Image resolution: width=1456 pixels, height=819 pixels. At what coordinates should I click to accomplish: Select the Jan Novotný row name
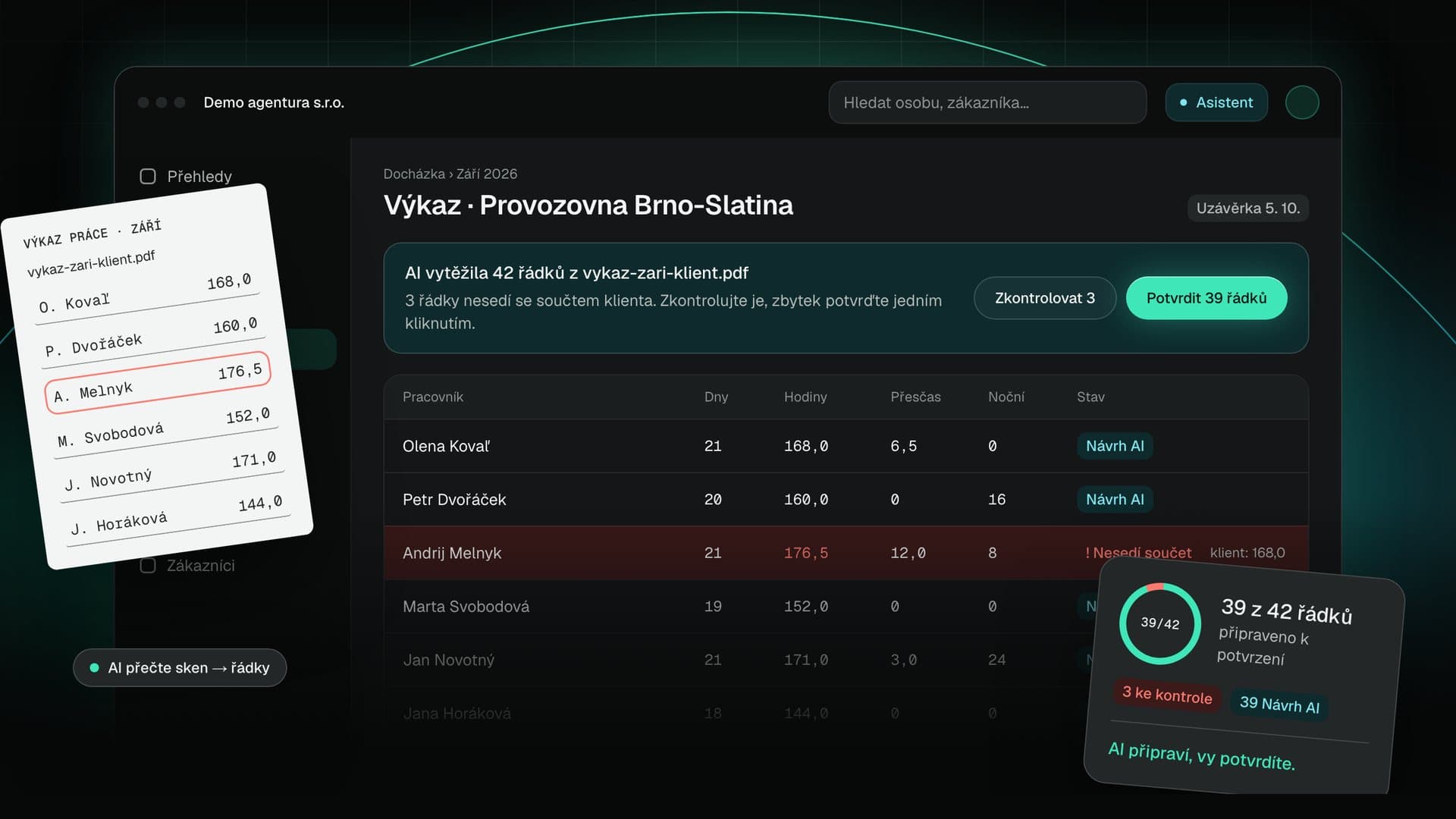tap(448, 660)
